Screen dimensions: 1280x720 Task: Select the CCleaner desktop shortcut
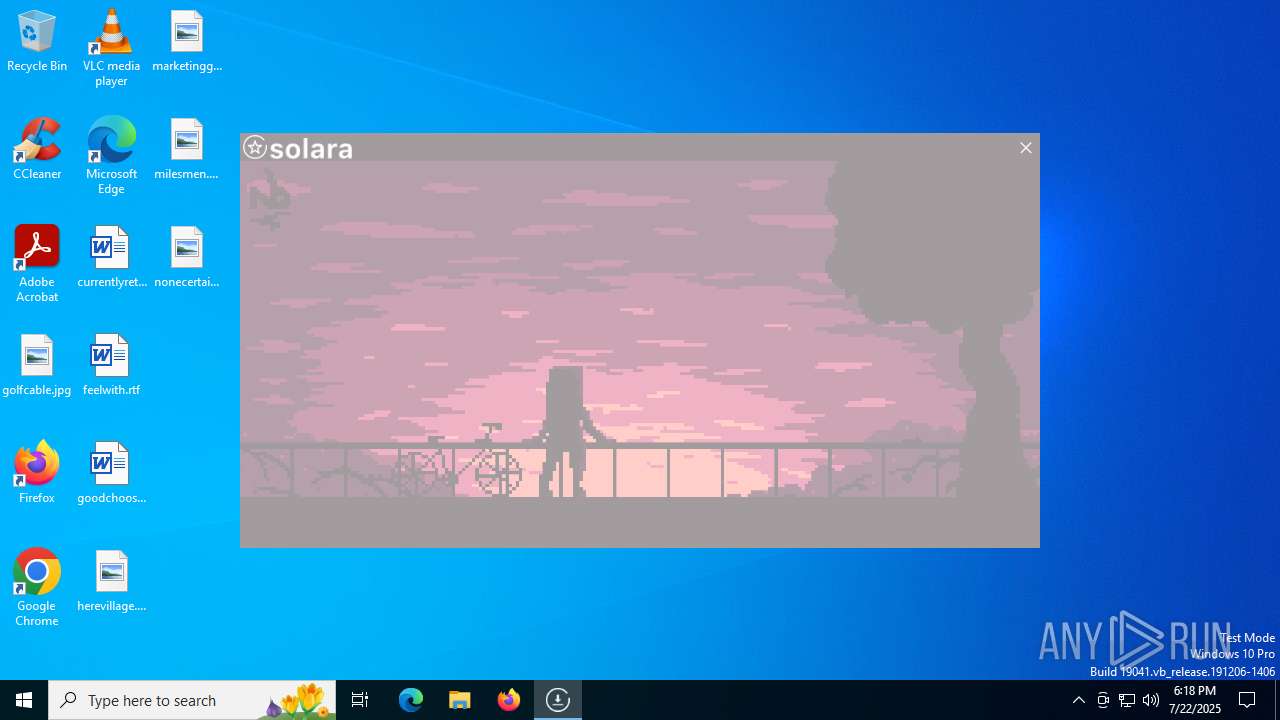tap(37, 149)
